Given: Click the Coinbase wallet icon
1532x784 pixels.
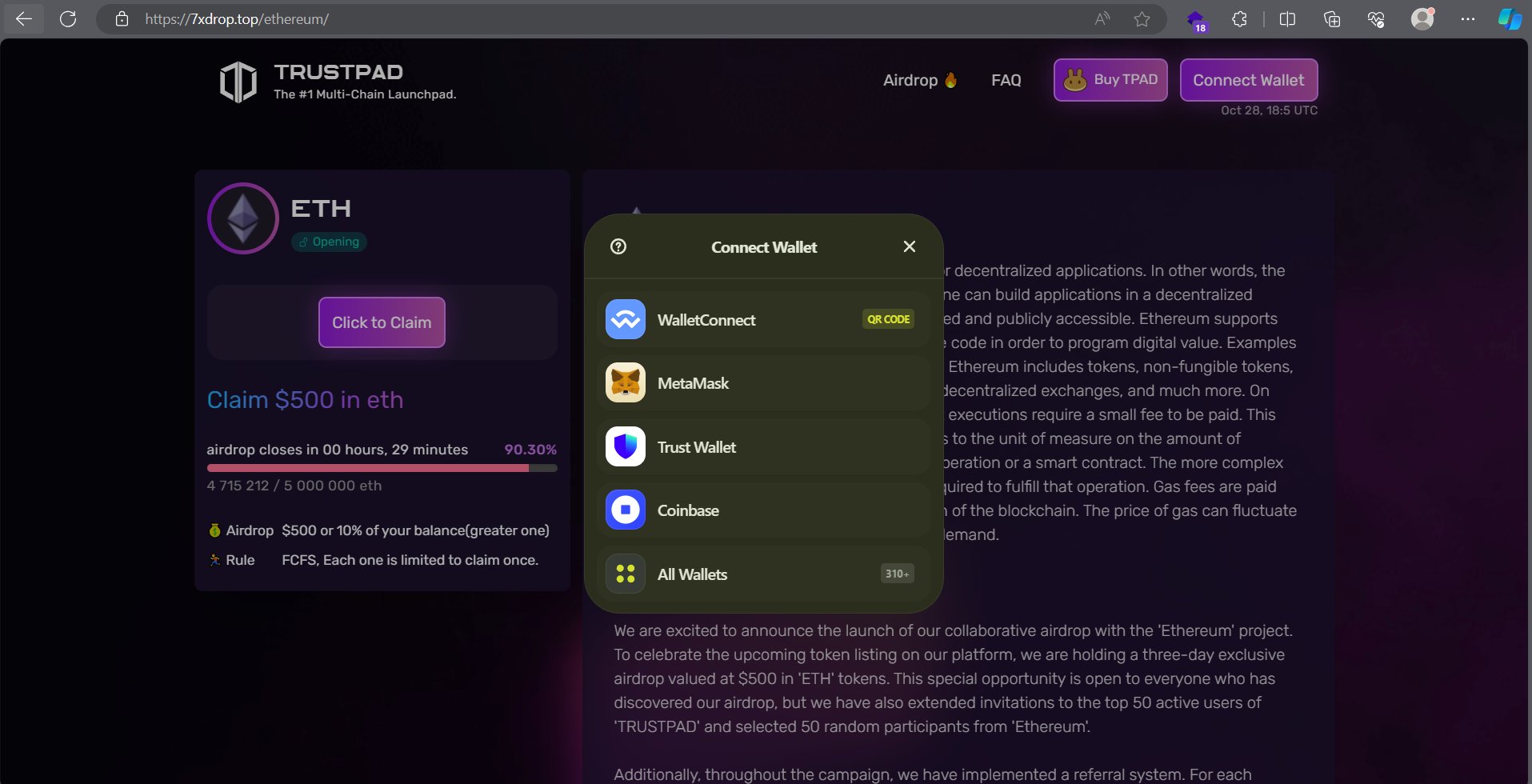Looking at the screenshot, I should click(x=626, y=510).
